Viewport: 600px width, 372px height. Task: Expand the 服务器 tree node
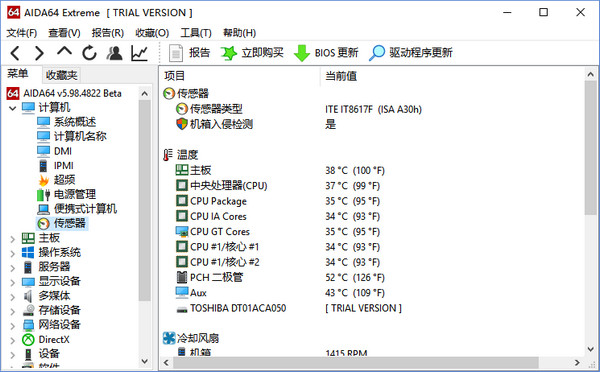[13, 268]
